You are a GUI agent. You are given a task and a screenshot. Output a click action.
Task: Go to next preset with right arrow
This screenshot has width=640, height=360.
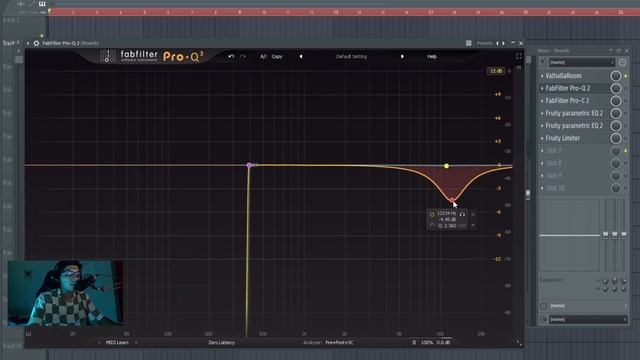402,56
